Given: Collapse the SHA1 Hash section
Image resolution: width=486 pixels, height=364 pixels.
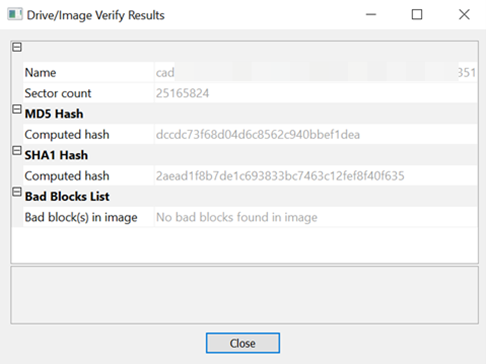Looking at the screenshot, I should [x=17, y=151].
